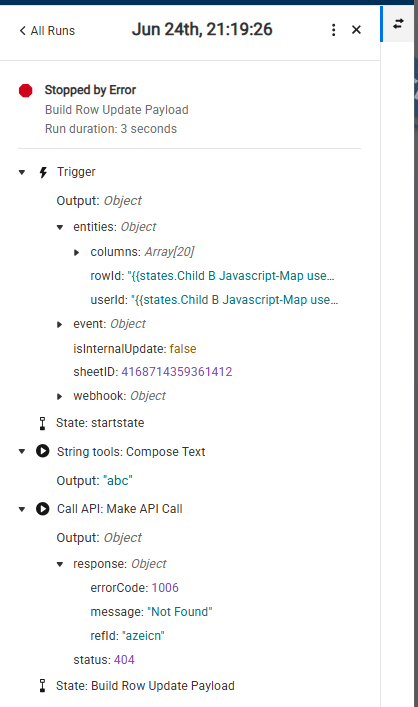Open the three-dot more options menu
418x707 pixels.
click(334, 30)
